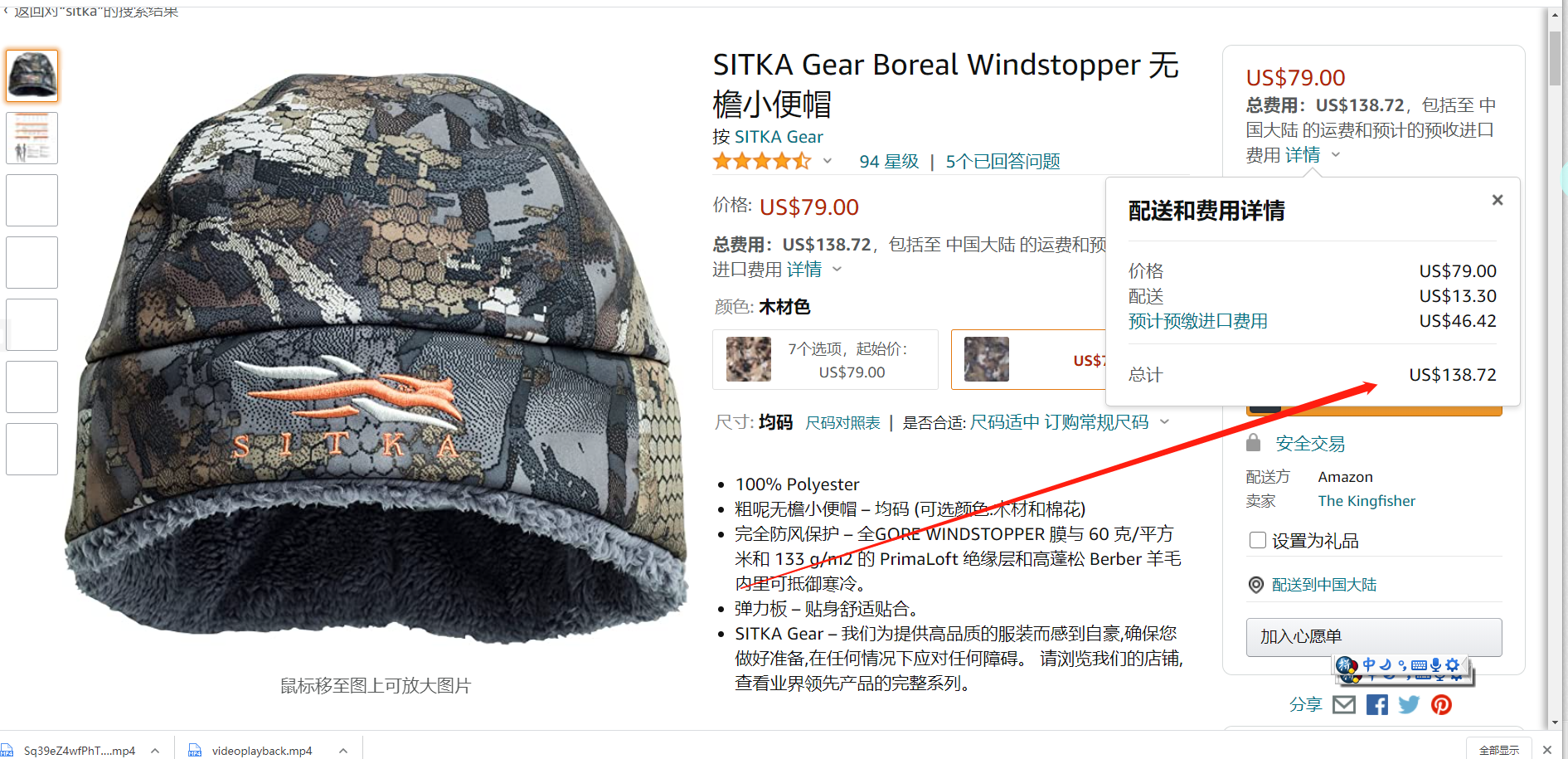
Task: Select the first hat image thumbnail
Action: [32, 75]
